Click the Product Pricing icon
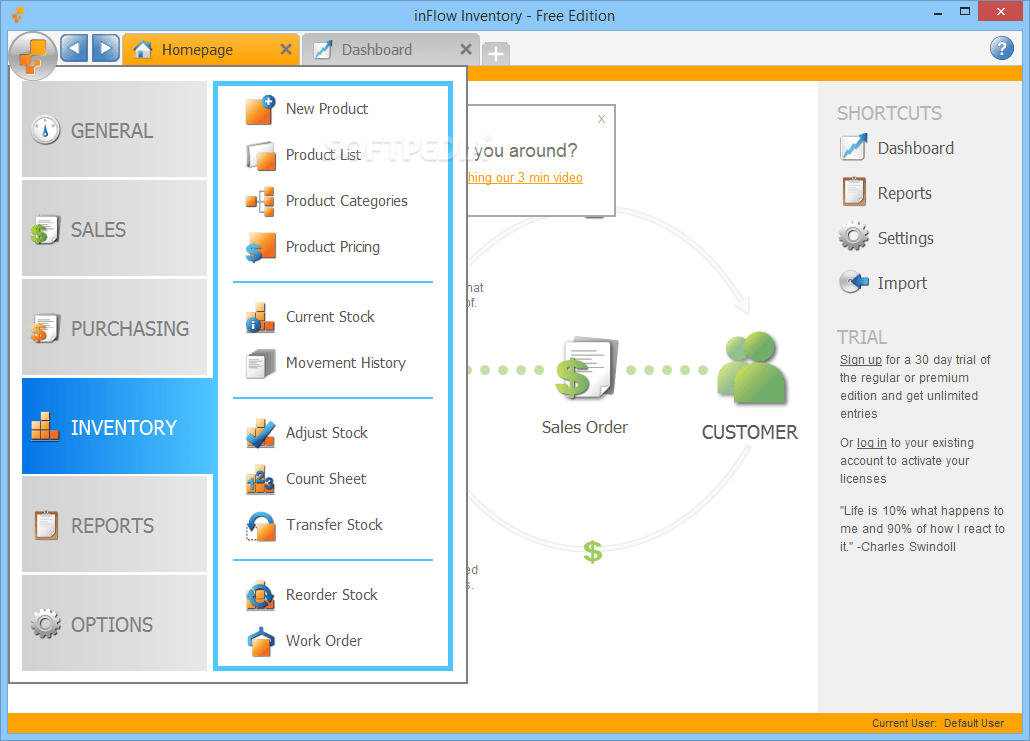This screenshot has height=741, width=1030. (x=260, y=248)
